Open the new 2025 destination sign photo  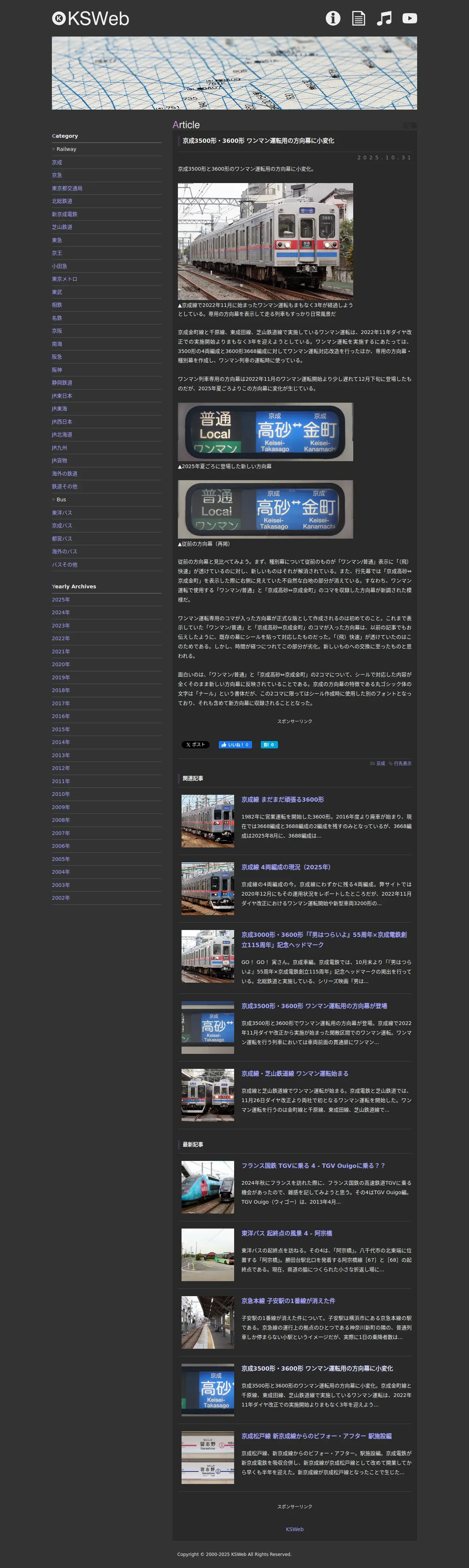(265, 432)
